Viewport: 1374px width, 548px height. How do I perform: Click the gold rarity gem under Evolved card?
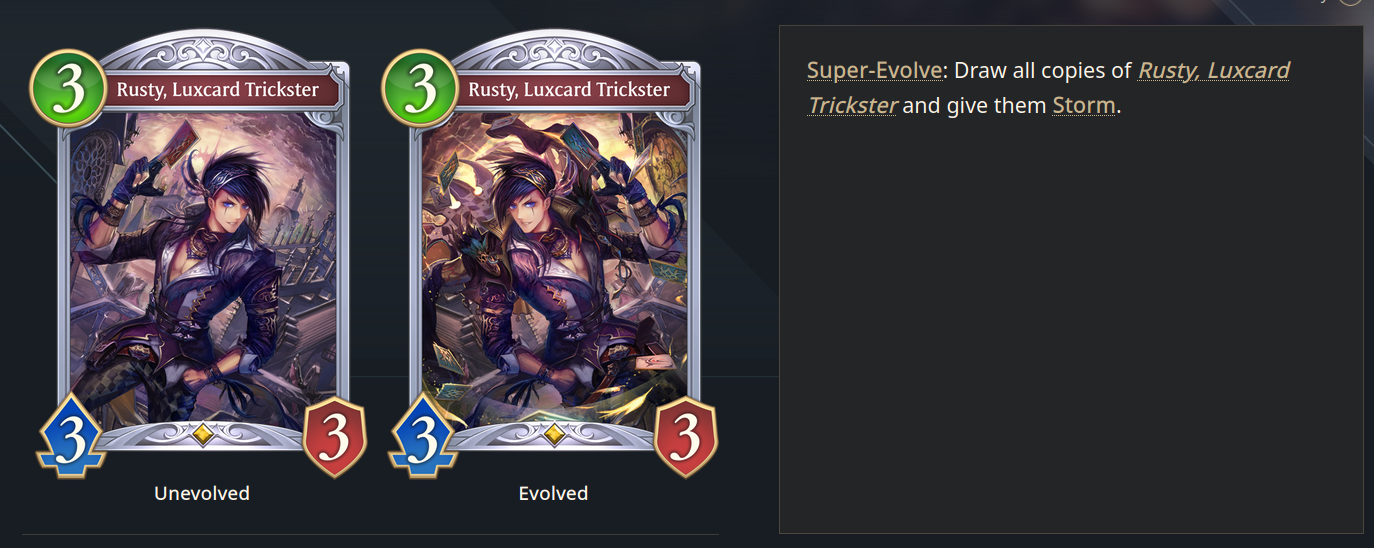554,434
